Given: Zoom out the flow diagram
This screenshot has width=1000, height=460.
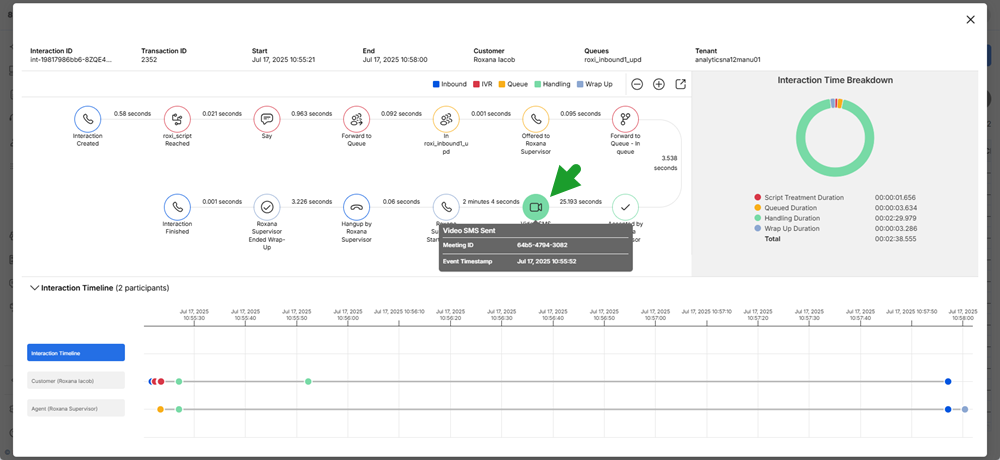Looking at the screenshot, I should pyautogui.click(x=636, y=84).
